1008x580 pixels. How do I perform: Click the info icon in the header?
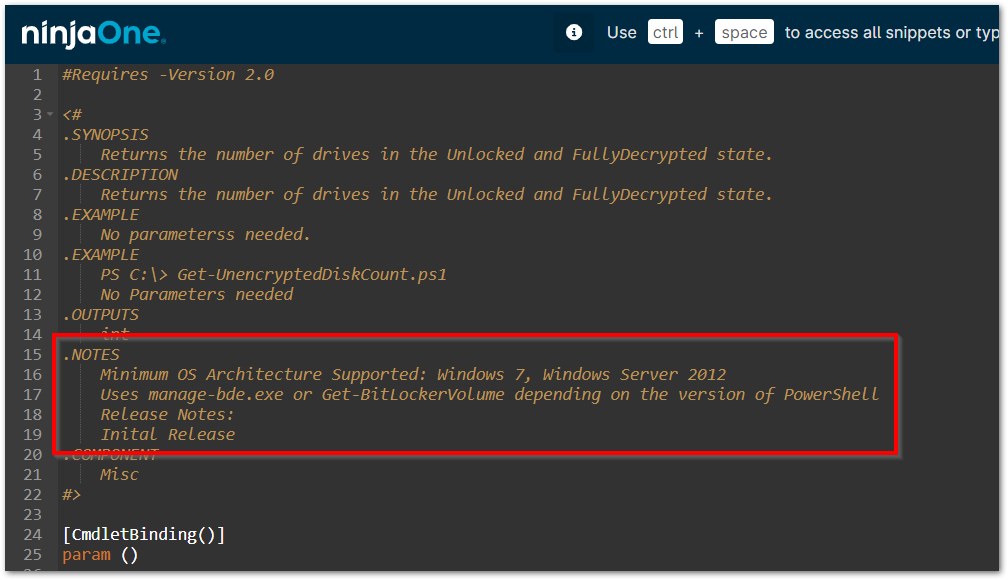coord(574,32)
